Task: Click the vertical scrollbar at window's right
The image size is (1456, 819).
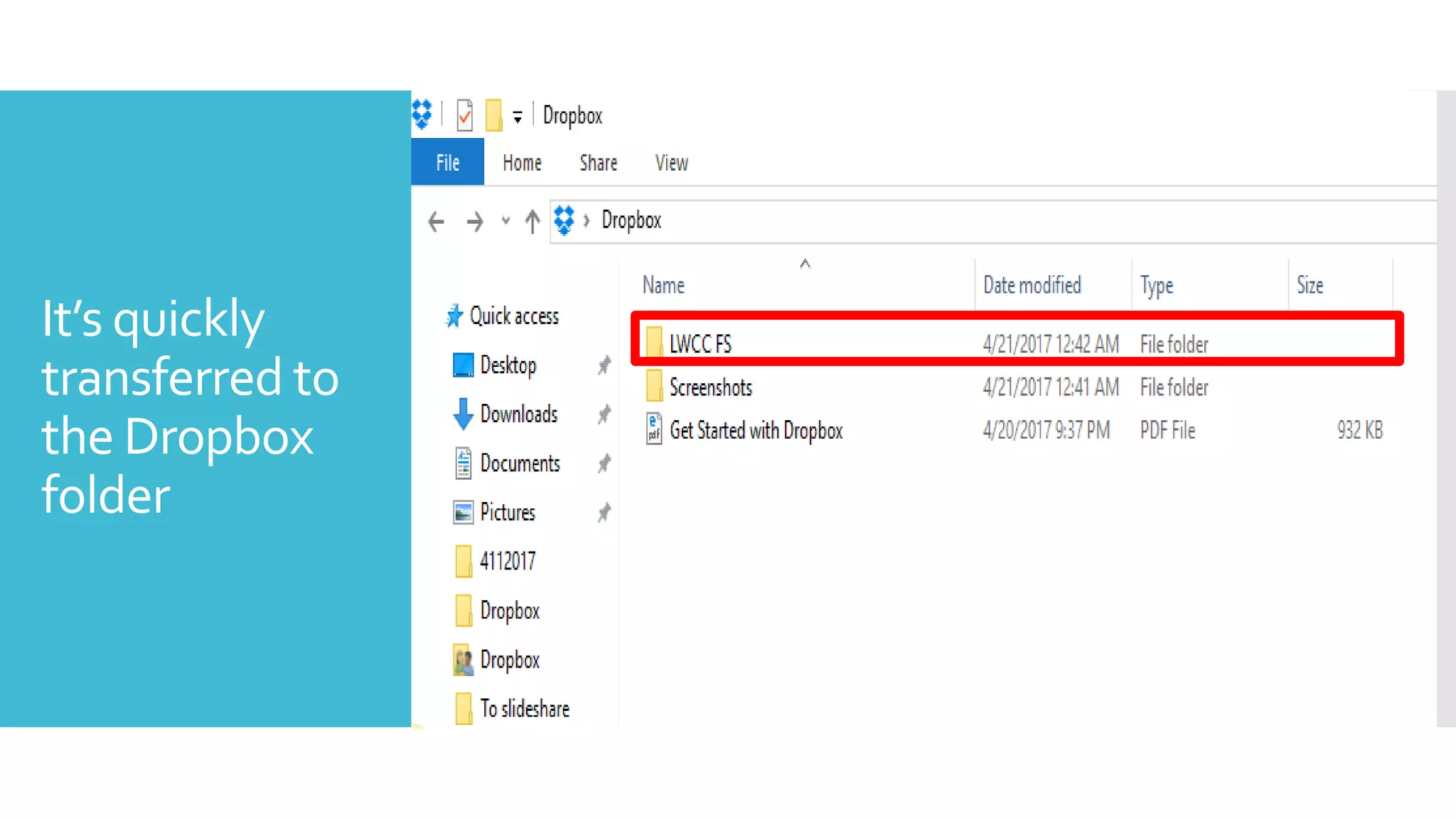Action: click(x=1446, y=408)
